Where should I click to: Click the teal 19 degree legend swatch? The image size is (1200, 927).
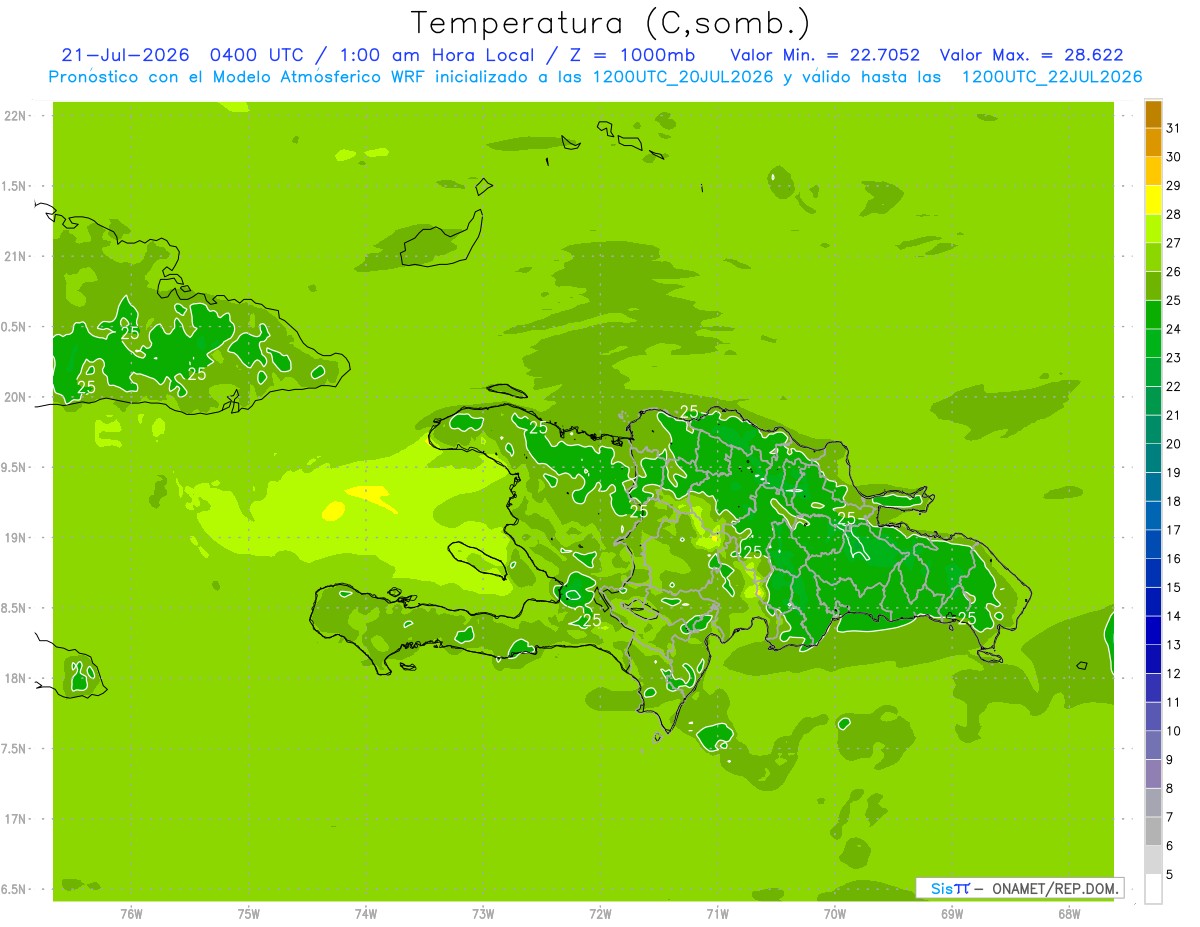[x=1153, y=459]
